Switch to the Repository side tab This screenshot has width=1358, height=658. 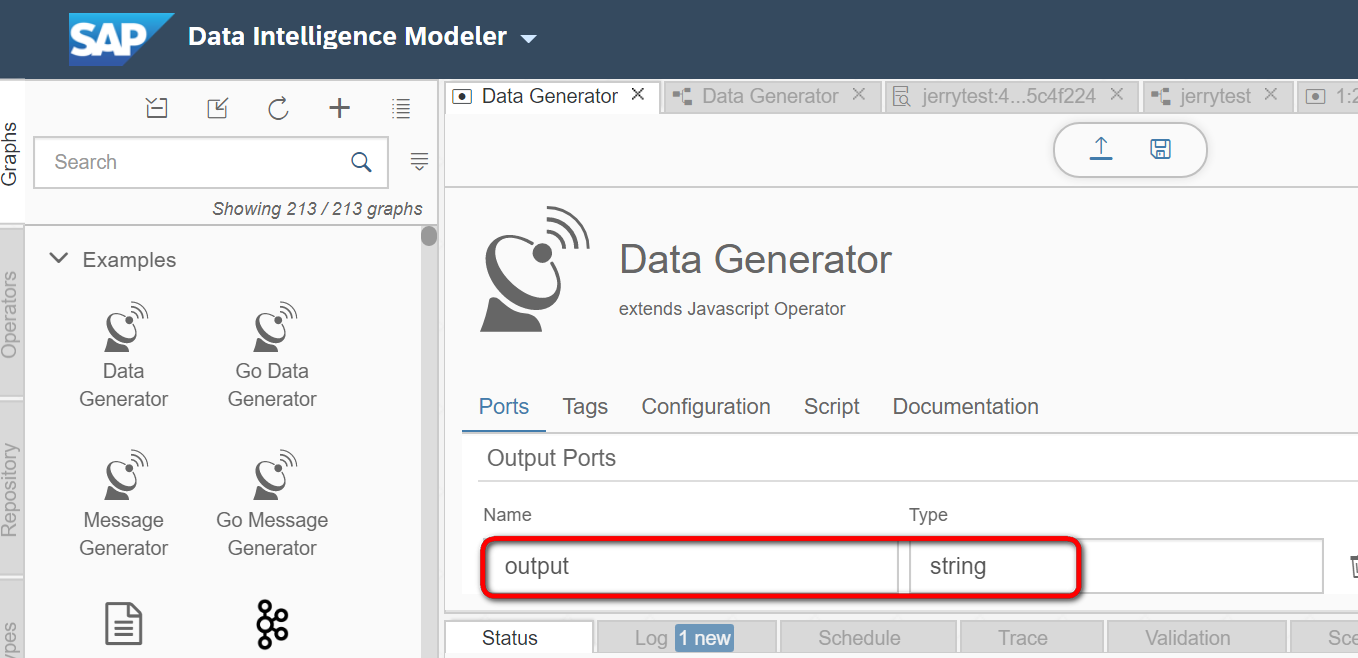10,490
